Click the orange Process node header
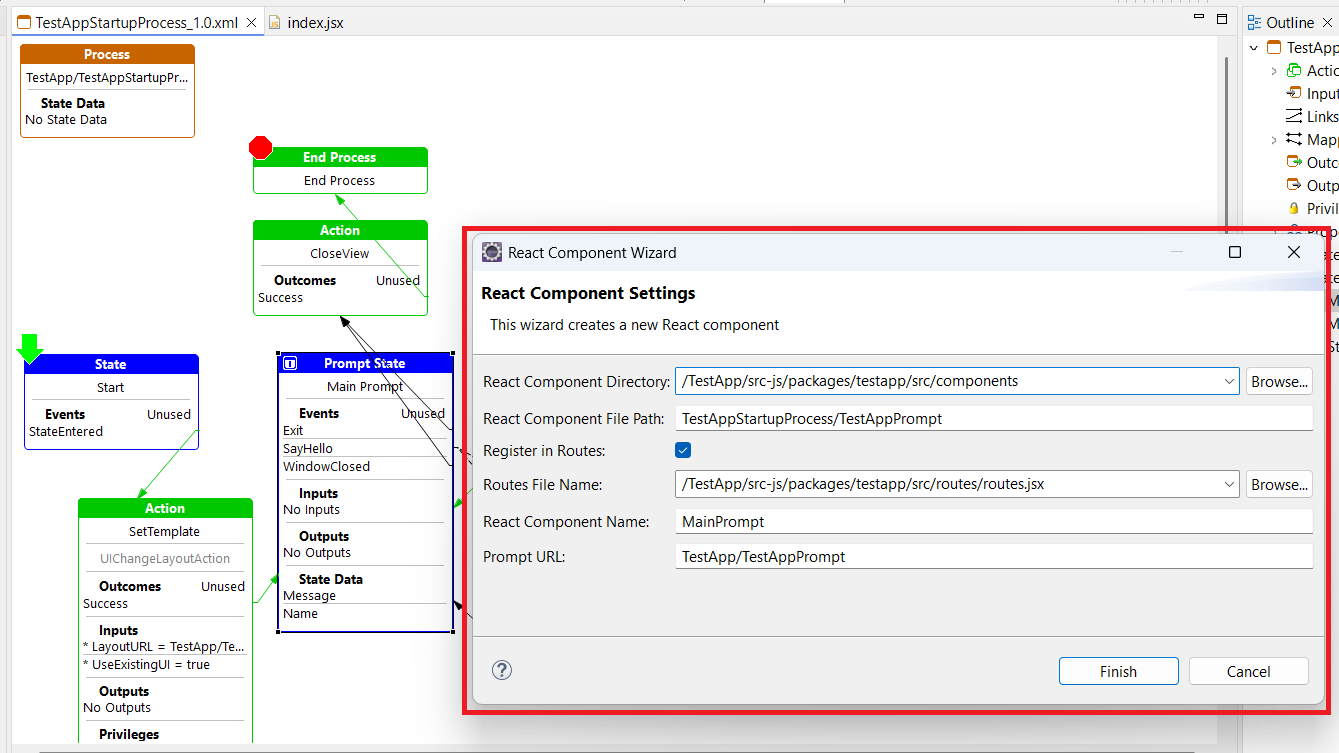Image resolution: width=1339 pixels, height=753 pixels. pos(107,54)
